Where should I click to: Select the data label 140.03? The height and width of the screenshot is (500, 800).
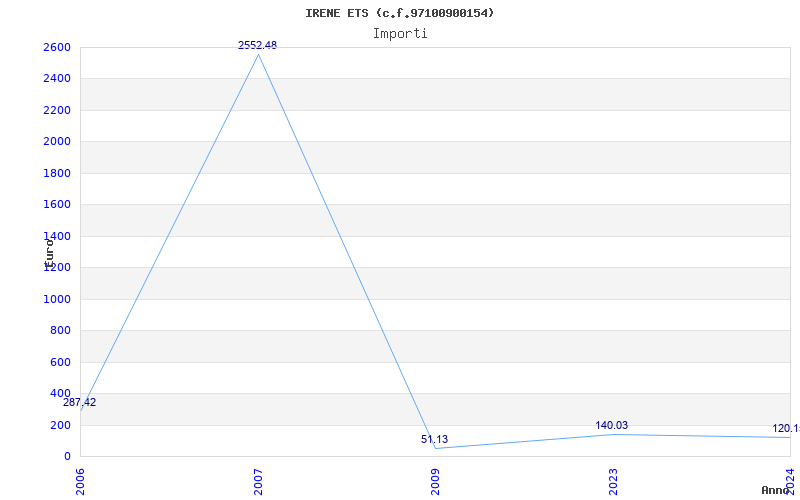pos(612,426)
